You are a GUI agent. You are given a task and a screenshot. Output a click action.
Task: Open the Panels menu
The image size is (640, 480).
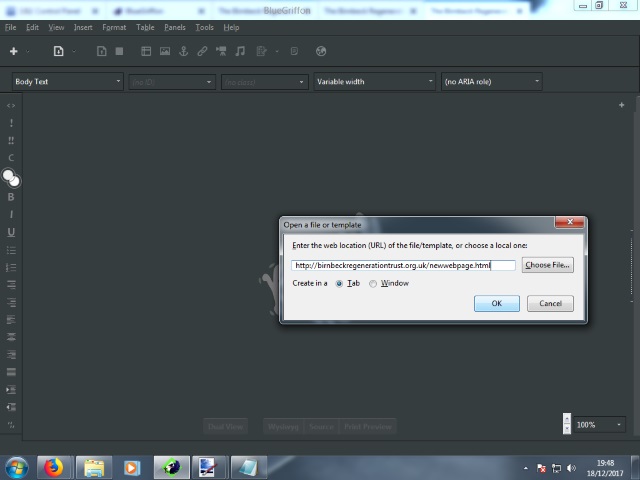click(x=175, y=27)
